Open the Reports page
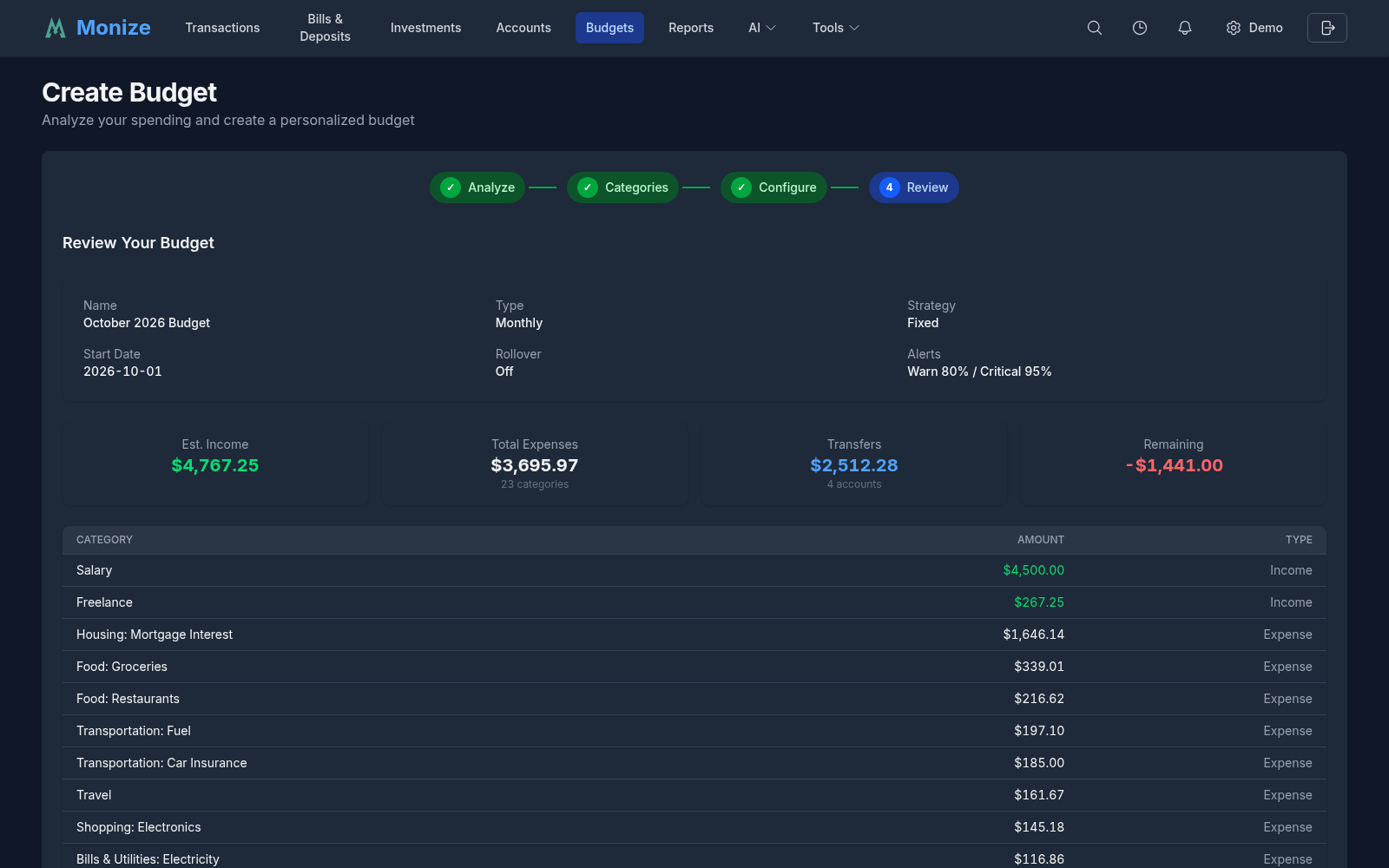Viewport: 1389px width, 868px height. [x=691, y=28]
